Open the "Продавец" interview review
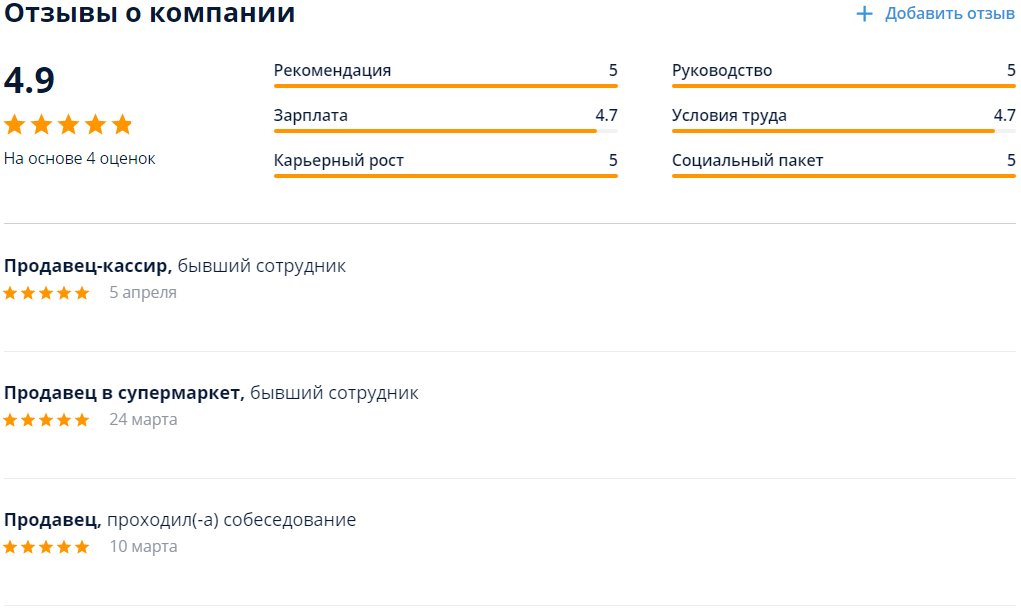Screen dimensions: 1021x611 [52, 520]
